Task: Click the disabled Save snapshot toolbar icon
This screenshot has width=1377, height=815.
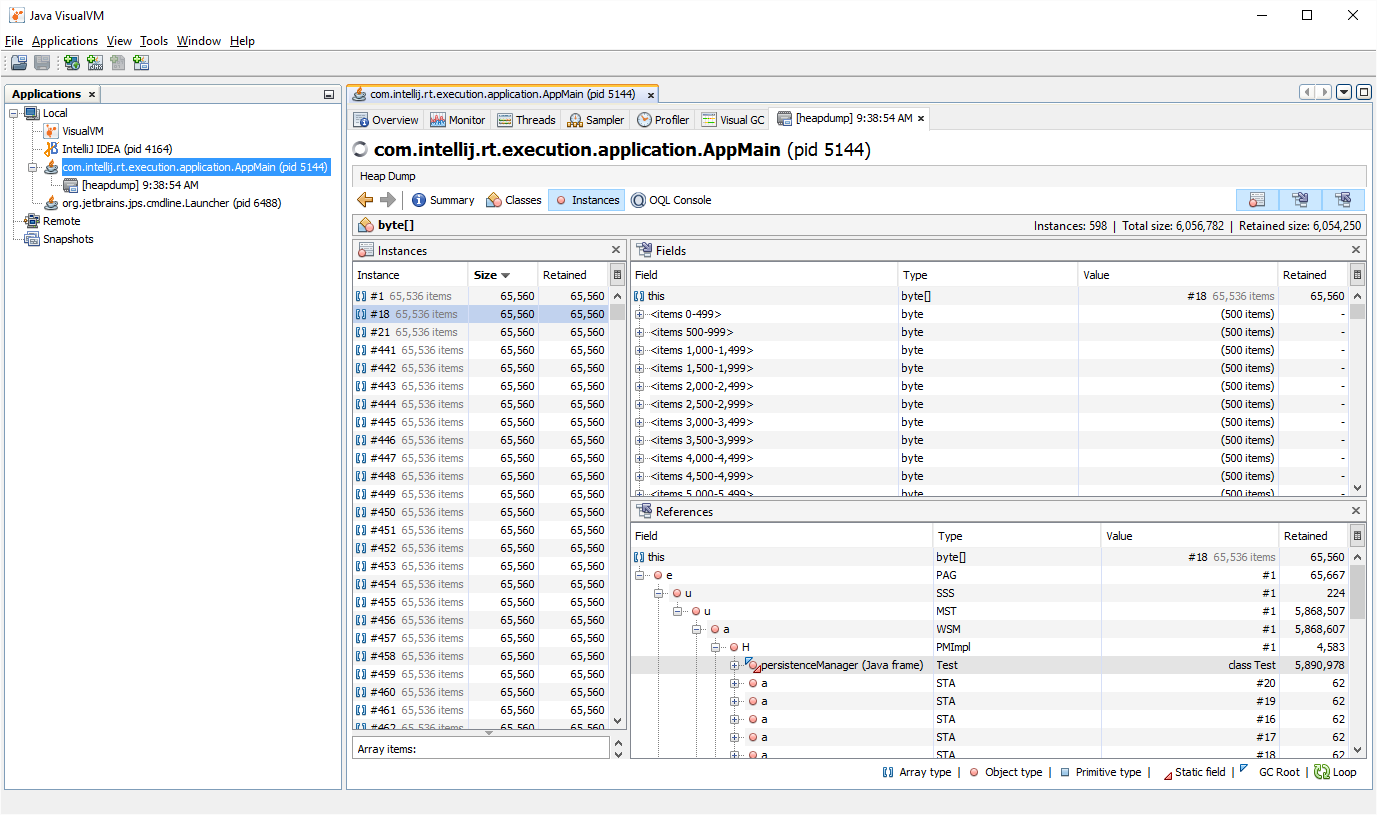Action: pos(42,63)
